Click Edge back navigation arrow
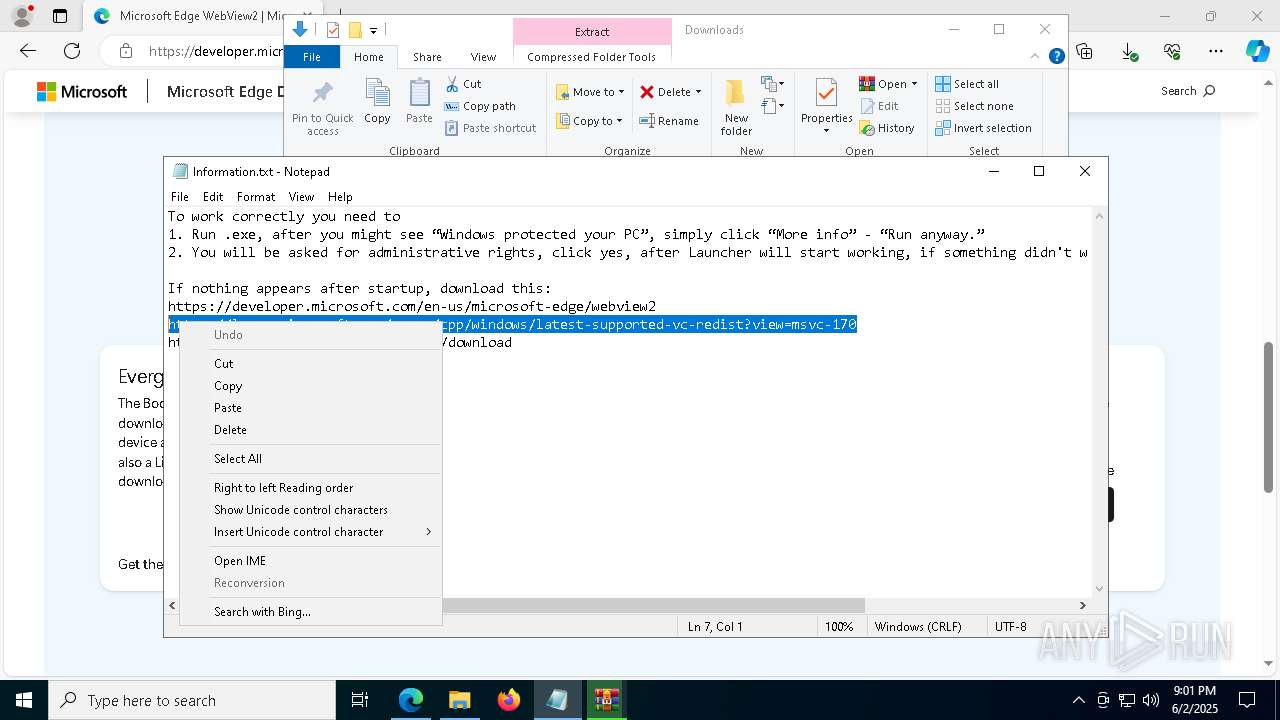1280x720 pixels. coord(28,51)
